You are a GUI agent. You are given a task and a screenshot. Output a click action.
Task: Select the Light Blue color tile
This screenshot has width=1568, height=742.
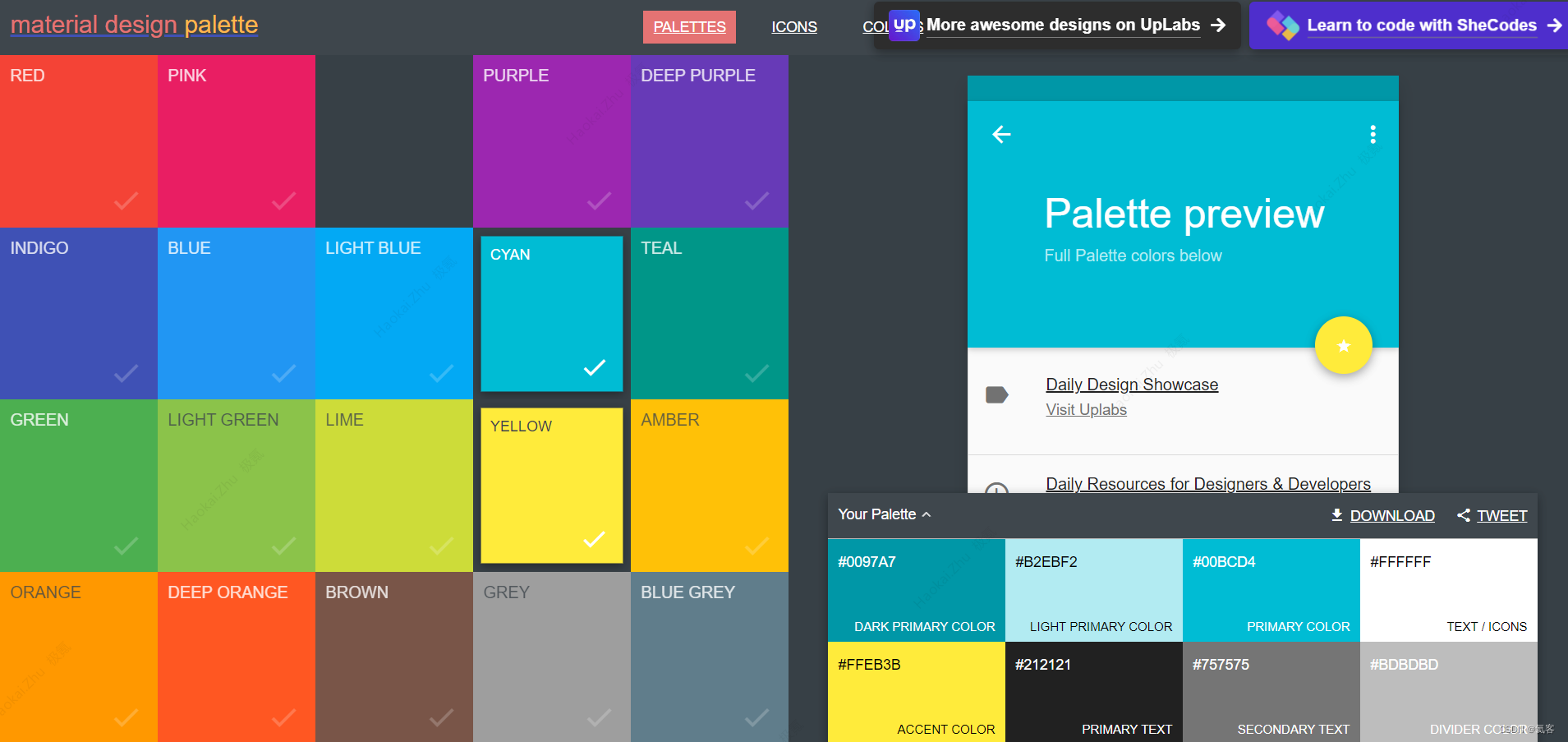394,313
